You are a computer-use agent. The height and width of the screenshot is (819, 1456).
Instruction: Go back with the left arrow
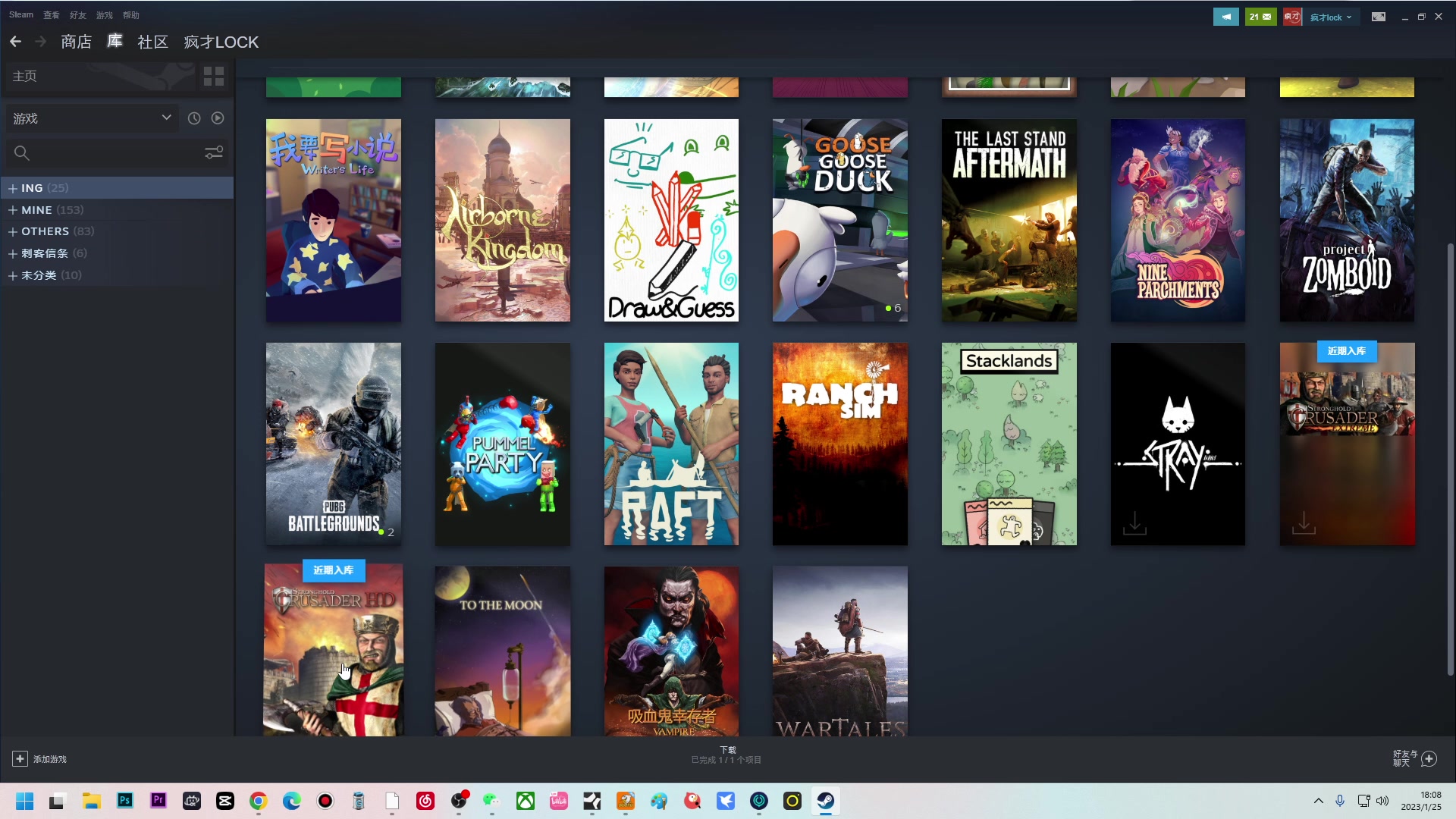(15, 42)
